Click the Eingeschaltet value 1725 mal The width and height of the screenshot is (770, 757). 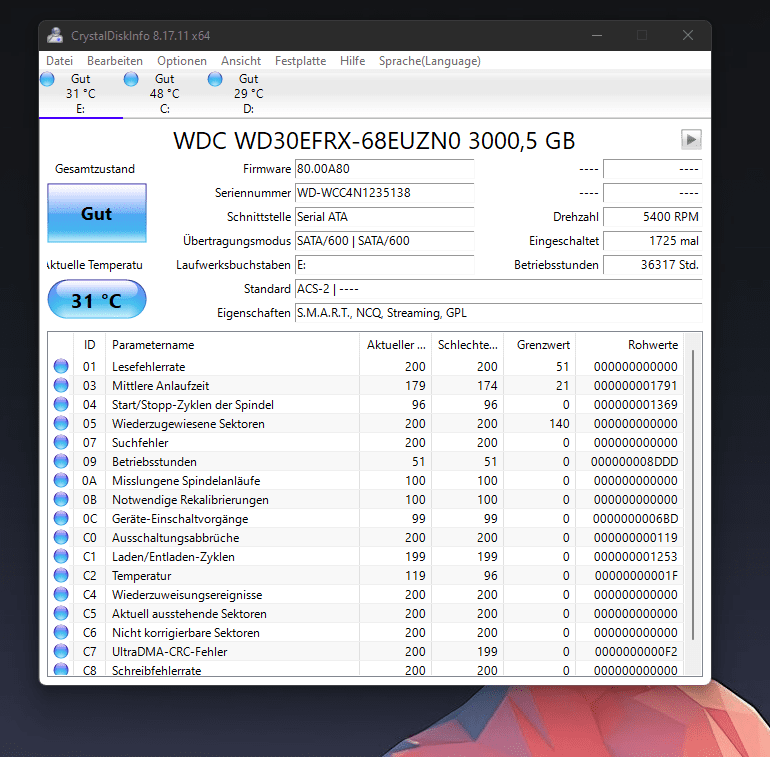[x=653, y=241]
